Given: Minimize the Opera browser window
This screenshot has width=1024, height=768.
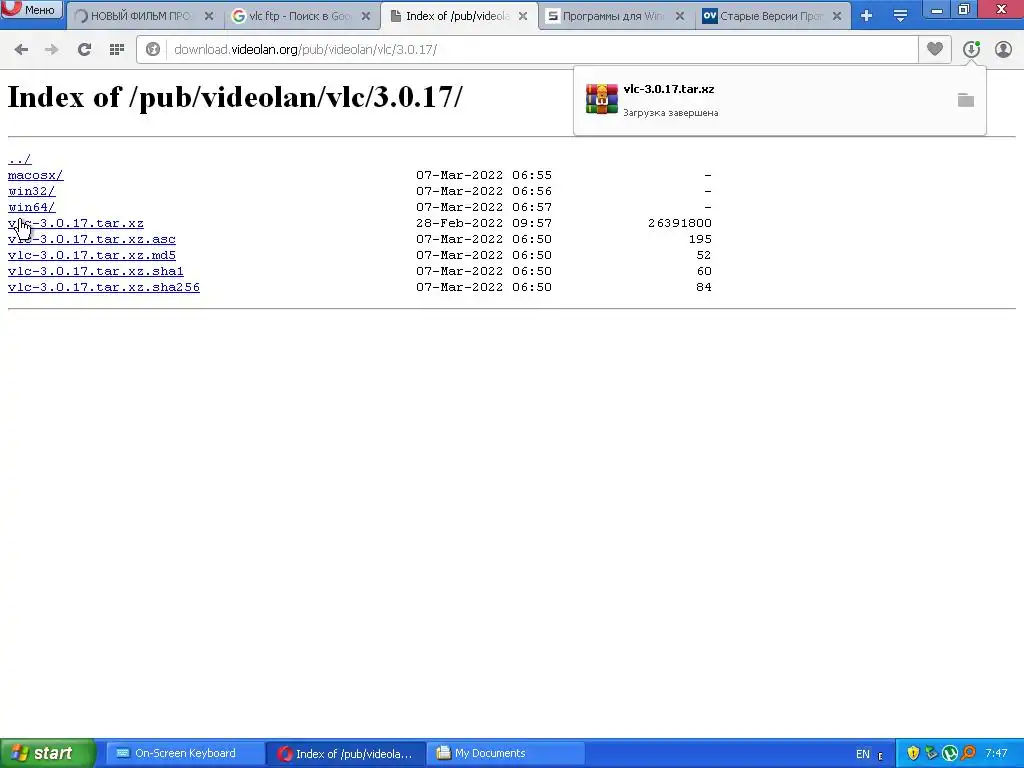Looking at the screenshot, I should click(937, 9).
